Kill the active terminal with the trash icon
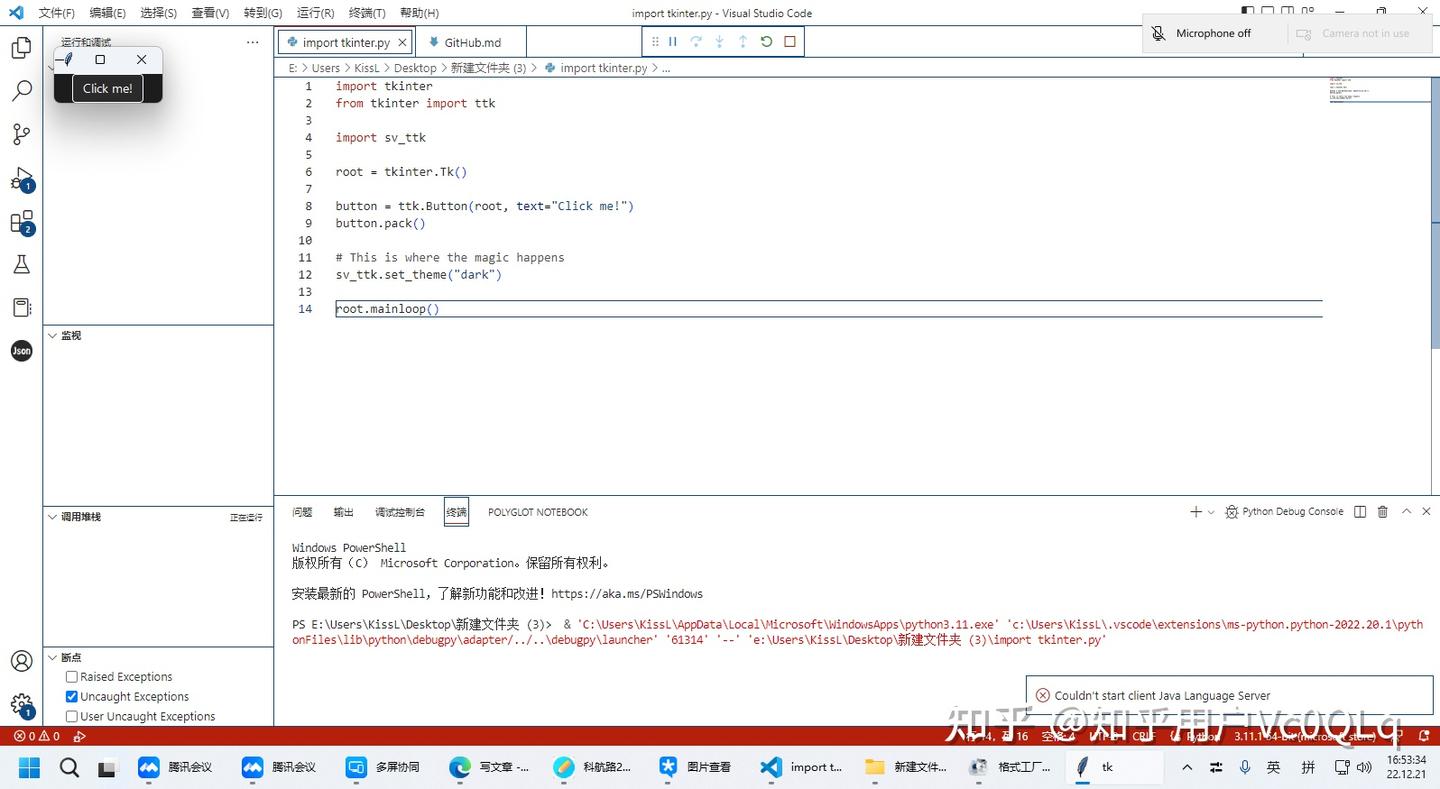This screenshot has height=789, width=1440. click(1382, 511)
